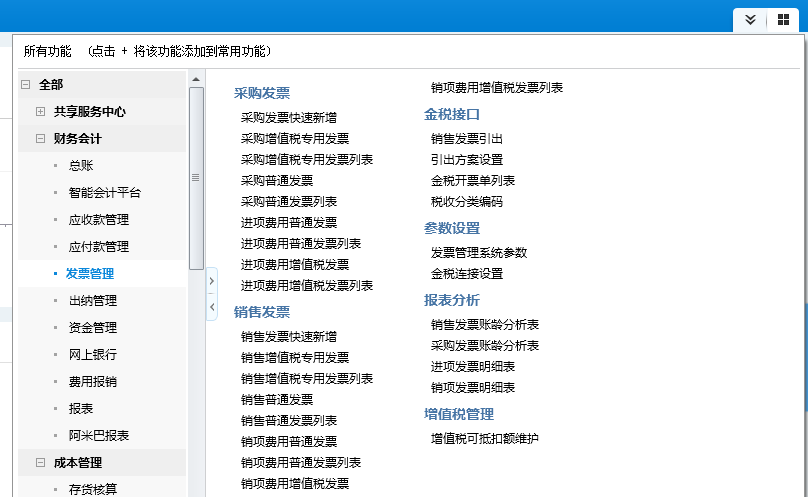
Task: Select 出纳管理 in the navigation tree
Action: click(x=92, y=301)
